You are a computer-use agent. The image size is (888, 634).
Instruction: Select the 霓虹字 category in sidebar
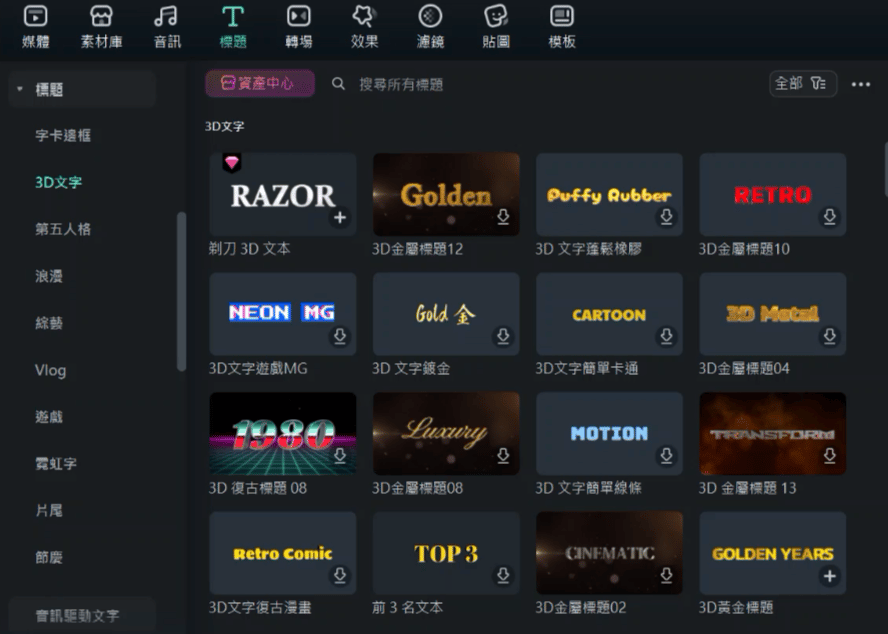click(x=56, y=464)
